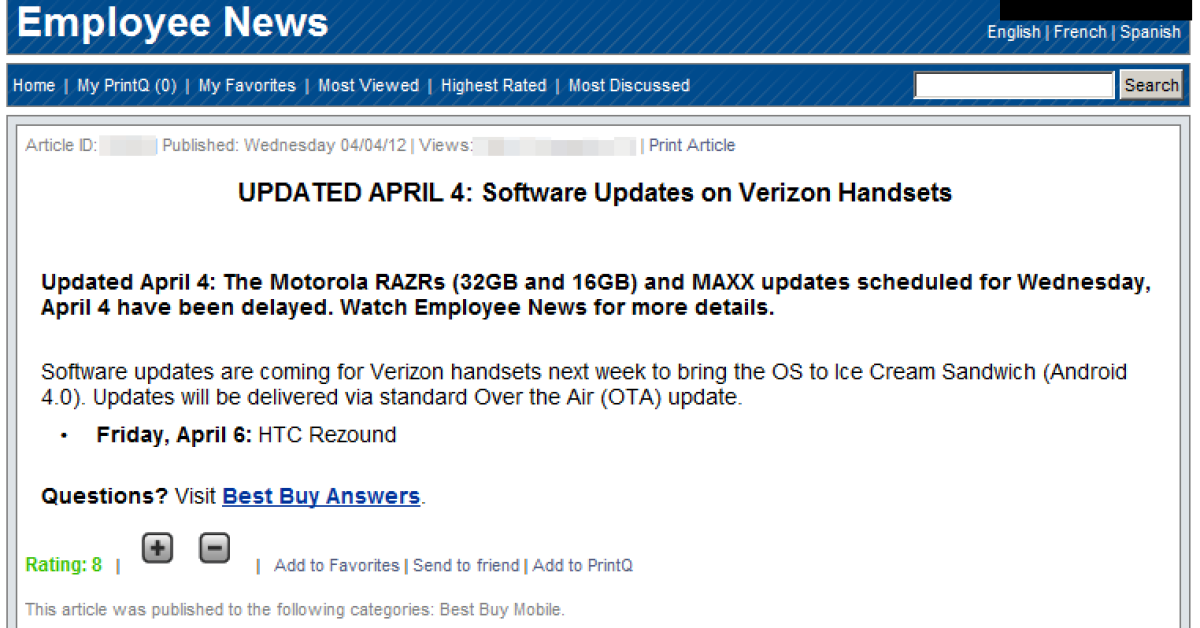The width and height of the screenshot is (1200, 628).
Task: Open the Best Buy Answers link
Action: pos(321,497)
